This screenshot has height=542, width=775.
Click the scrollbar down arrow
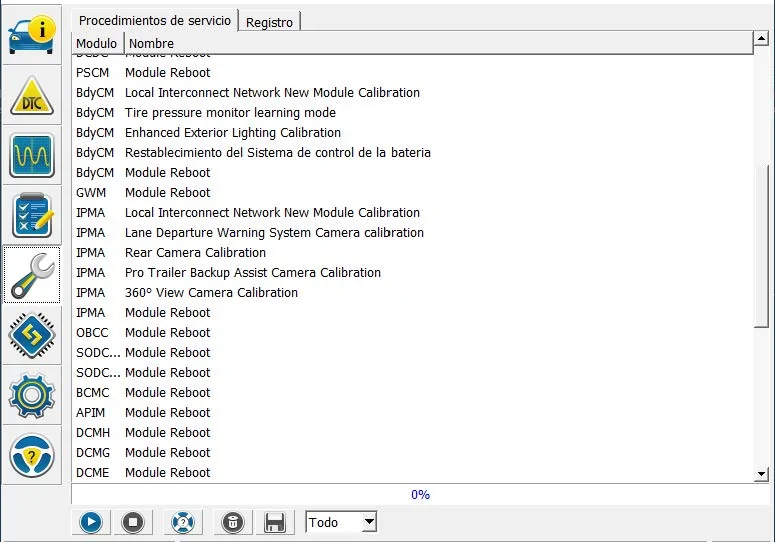(x=761, y=474)
